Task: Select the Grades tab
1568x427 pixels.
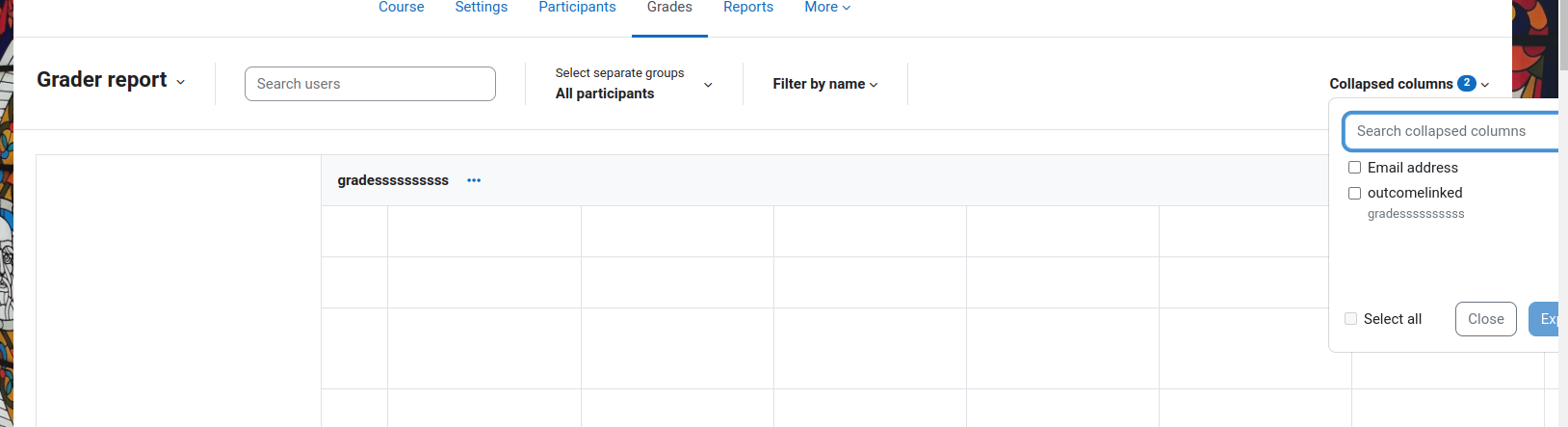Action: click(x=669, y=8)
